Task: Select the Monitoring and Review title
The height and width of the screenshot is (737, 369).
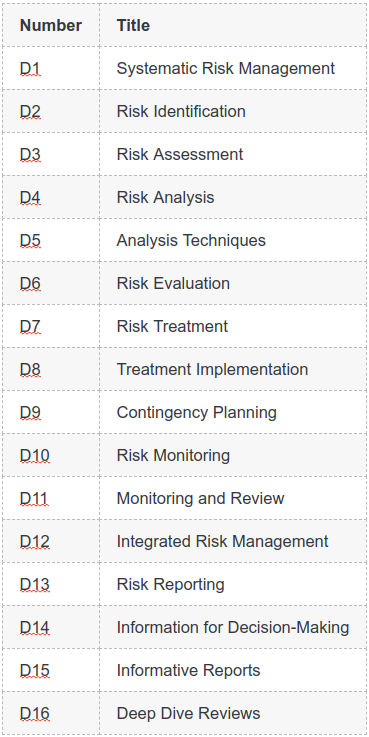Action: pos(200,498)
